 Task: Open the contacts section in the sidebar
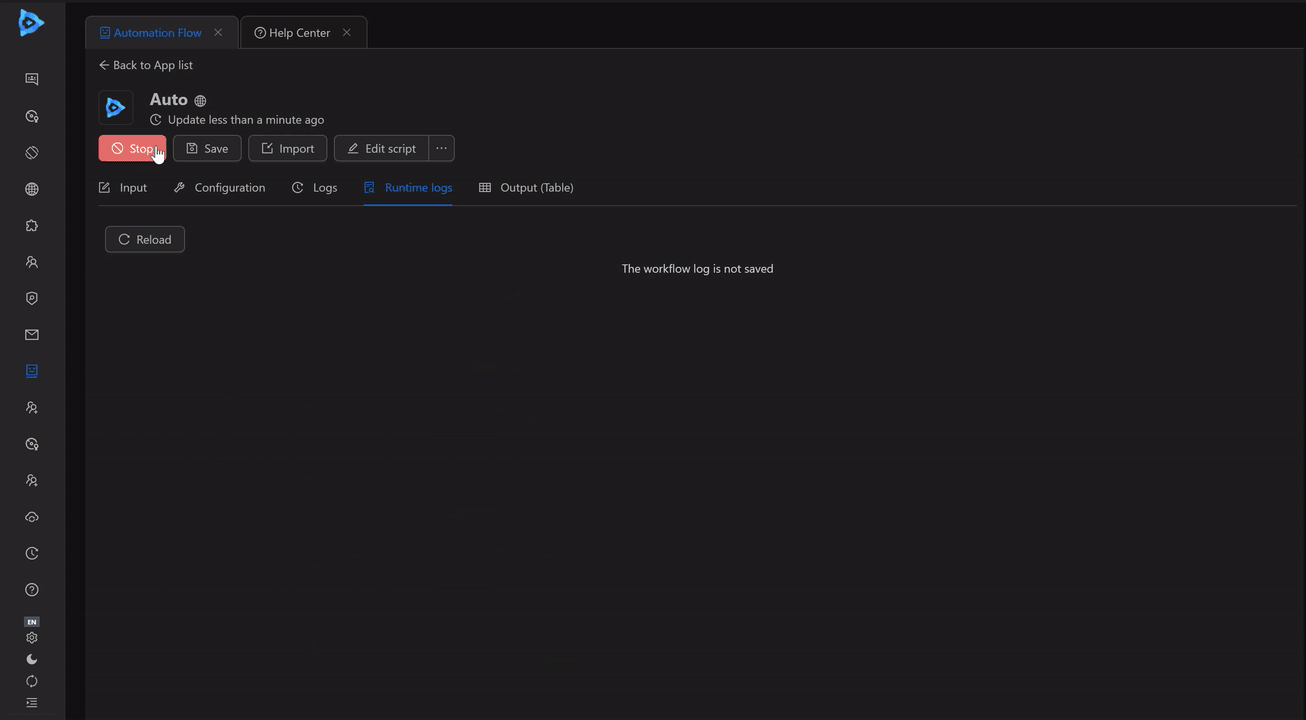(31, 261)
